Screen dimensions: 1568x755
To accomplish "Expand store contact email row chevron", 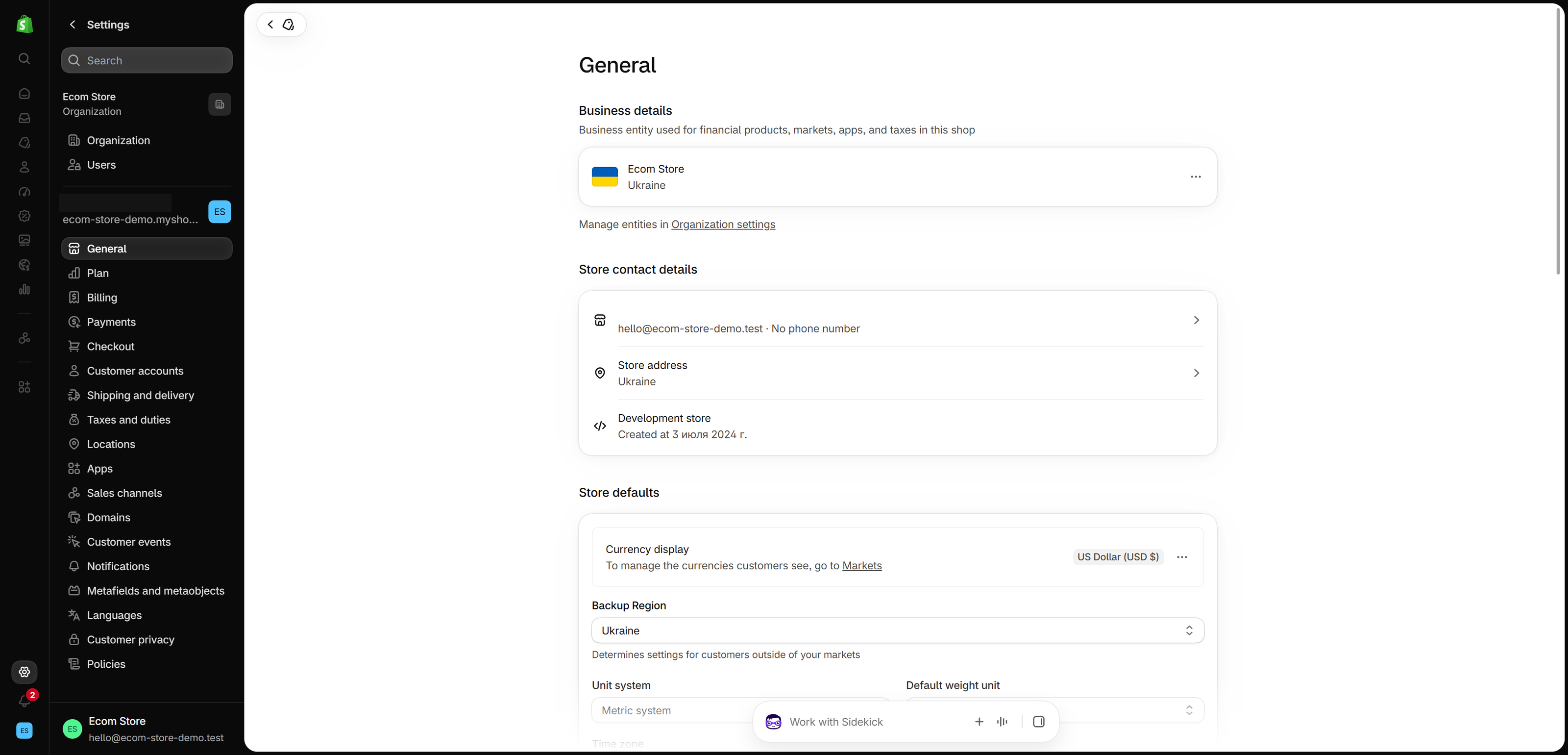I will (1197, 320).
